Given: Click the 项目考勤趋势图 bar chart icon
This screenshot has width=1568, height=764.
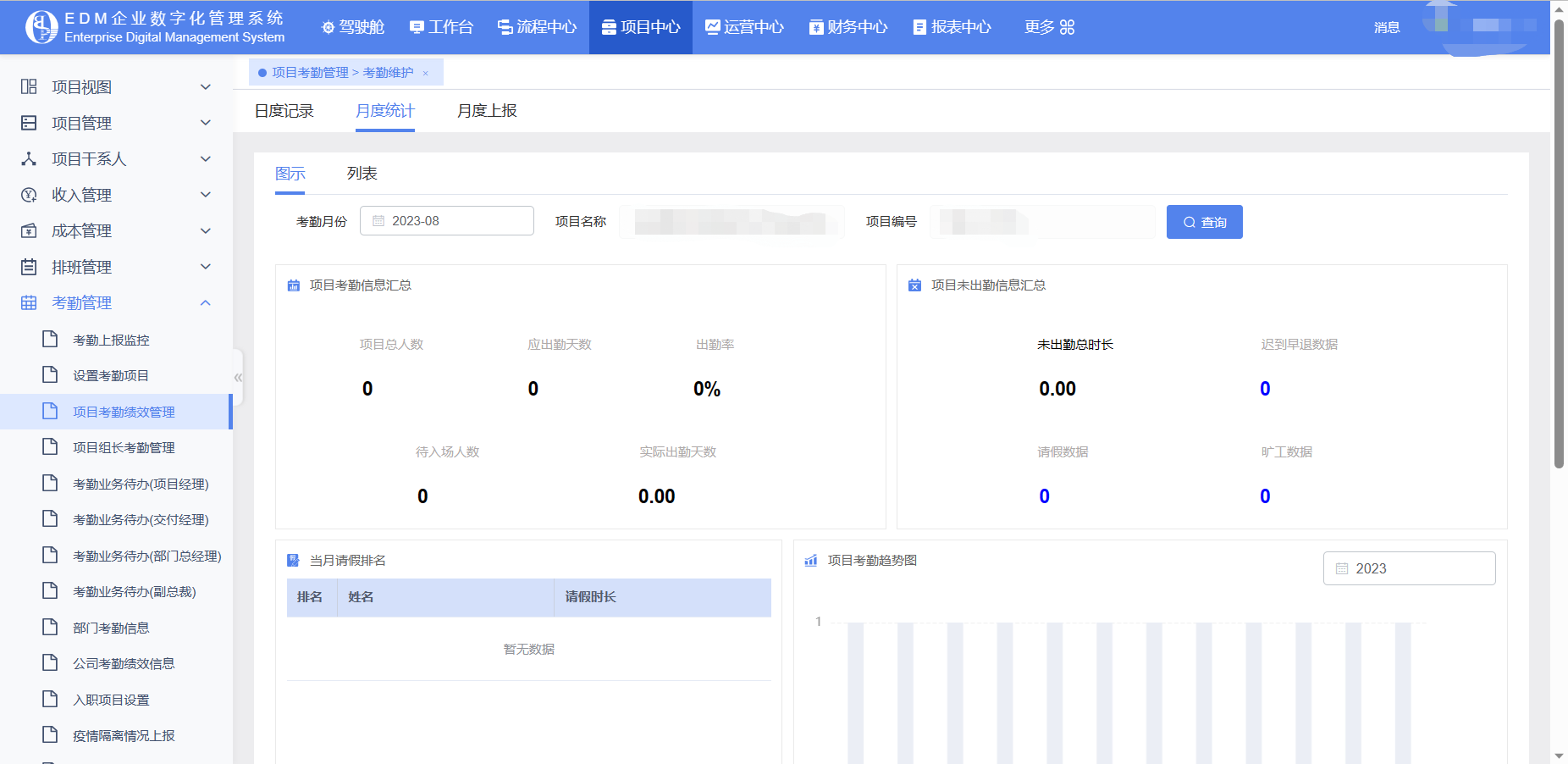Looking at the screenshot, I should pos(811,560).
